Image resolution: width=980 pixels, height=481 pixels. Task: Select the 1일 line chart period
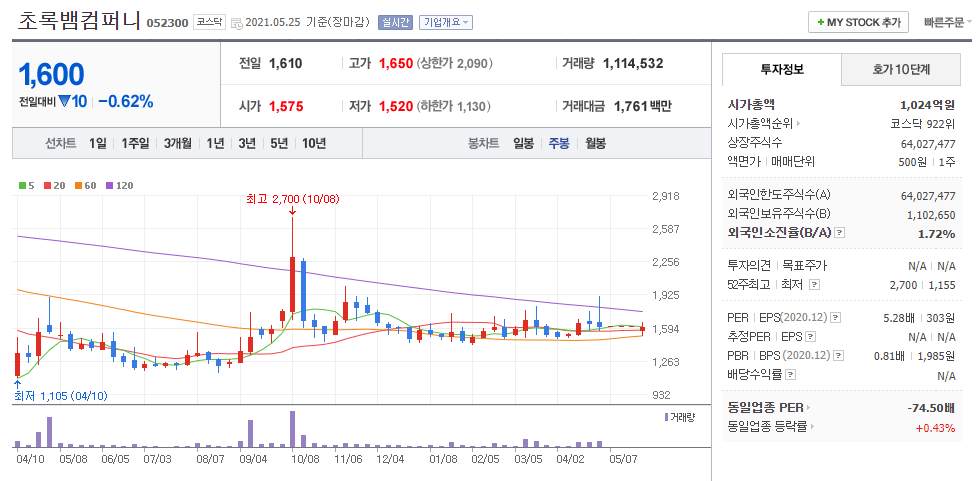pos(98,143)
